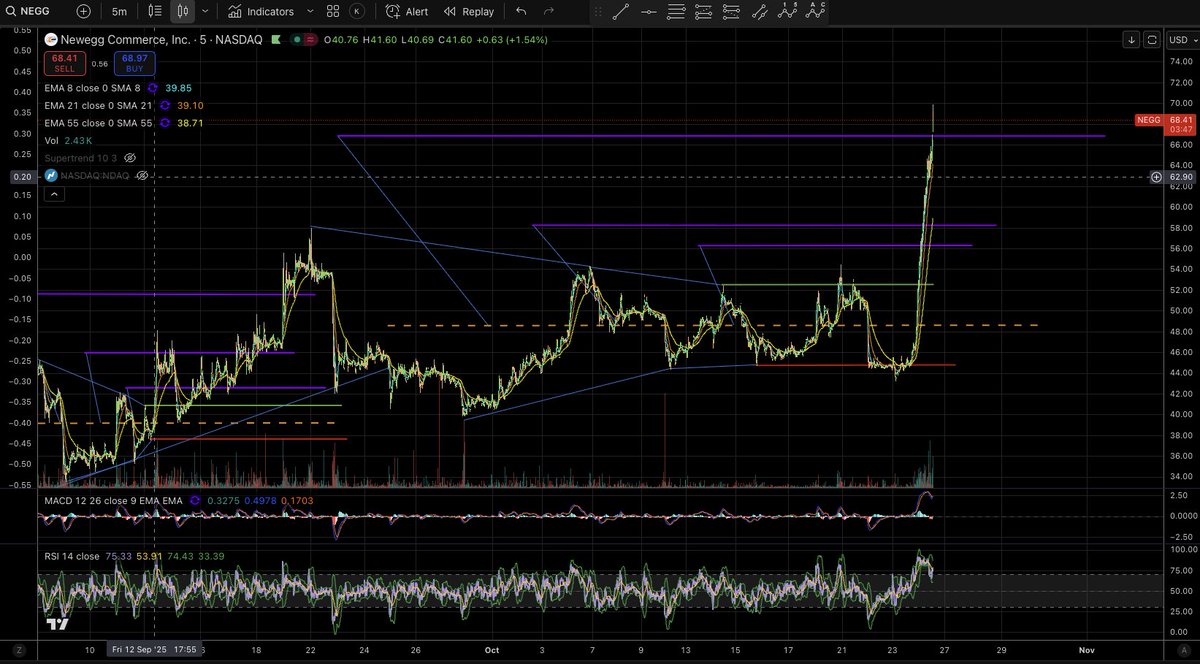
Task: Select the EMA 8 close indicator legend
Action: click(92, 87)
